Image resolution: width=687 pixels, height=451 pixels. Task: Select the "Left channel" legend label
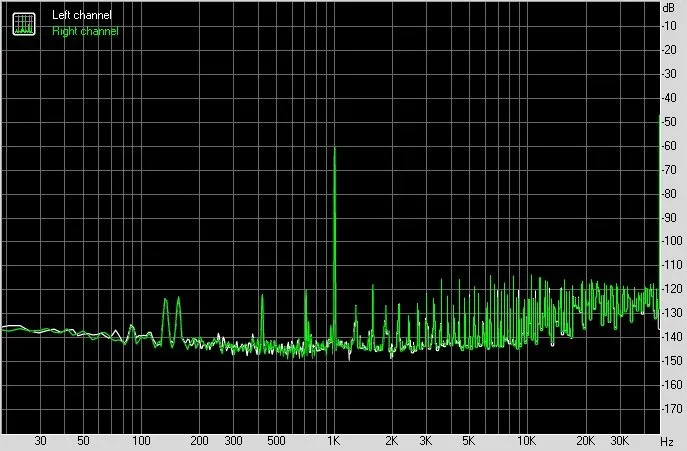tap(82, 15)
